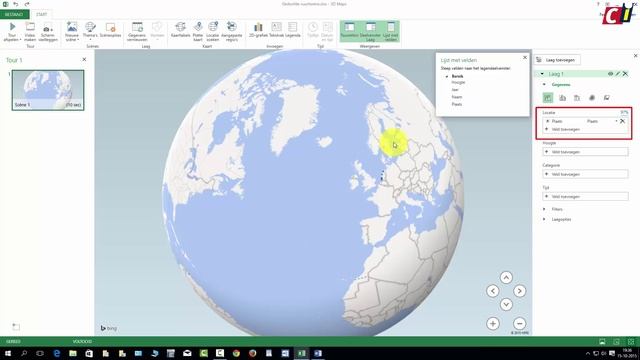Click Video maken in the ribbon
This screenshot has height=360, width=640.
coord(30,32)
